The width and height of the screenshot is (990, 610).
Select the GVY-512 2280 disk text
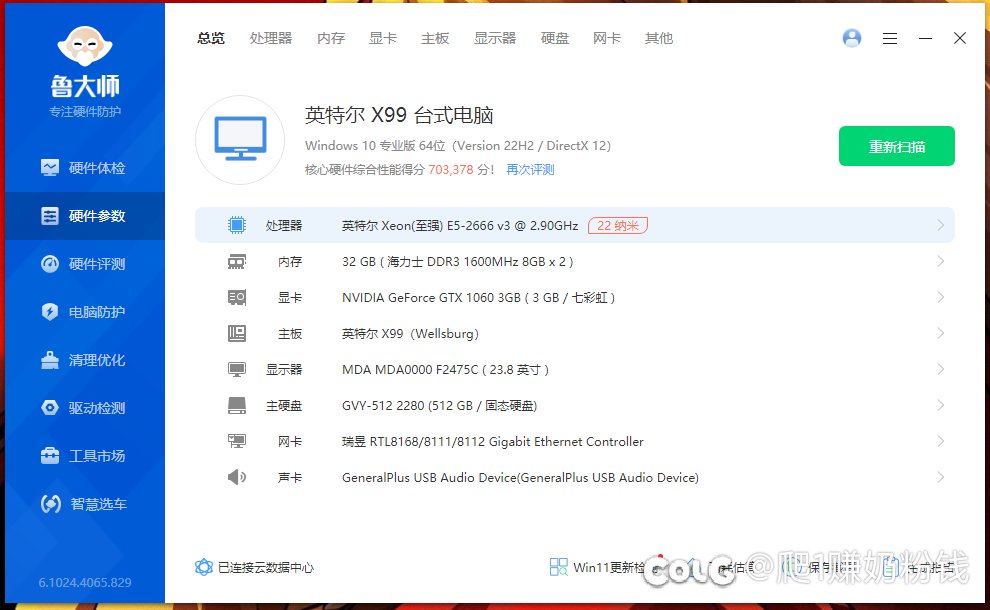point(439,405)
